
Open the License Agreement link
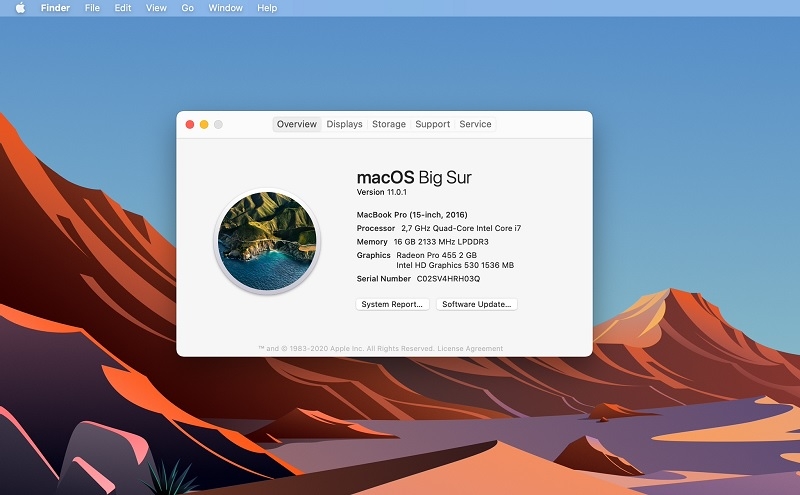coord(470,349)
